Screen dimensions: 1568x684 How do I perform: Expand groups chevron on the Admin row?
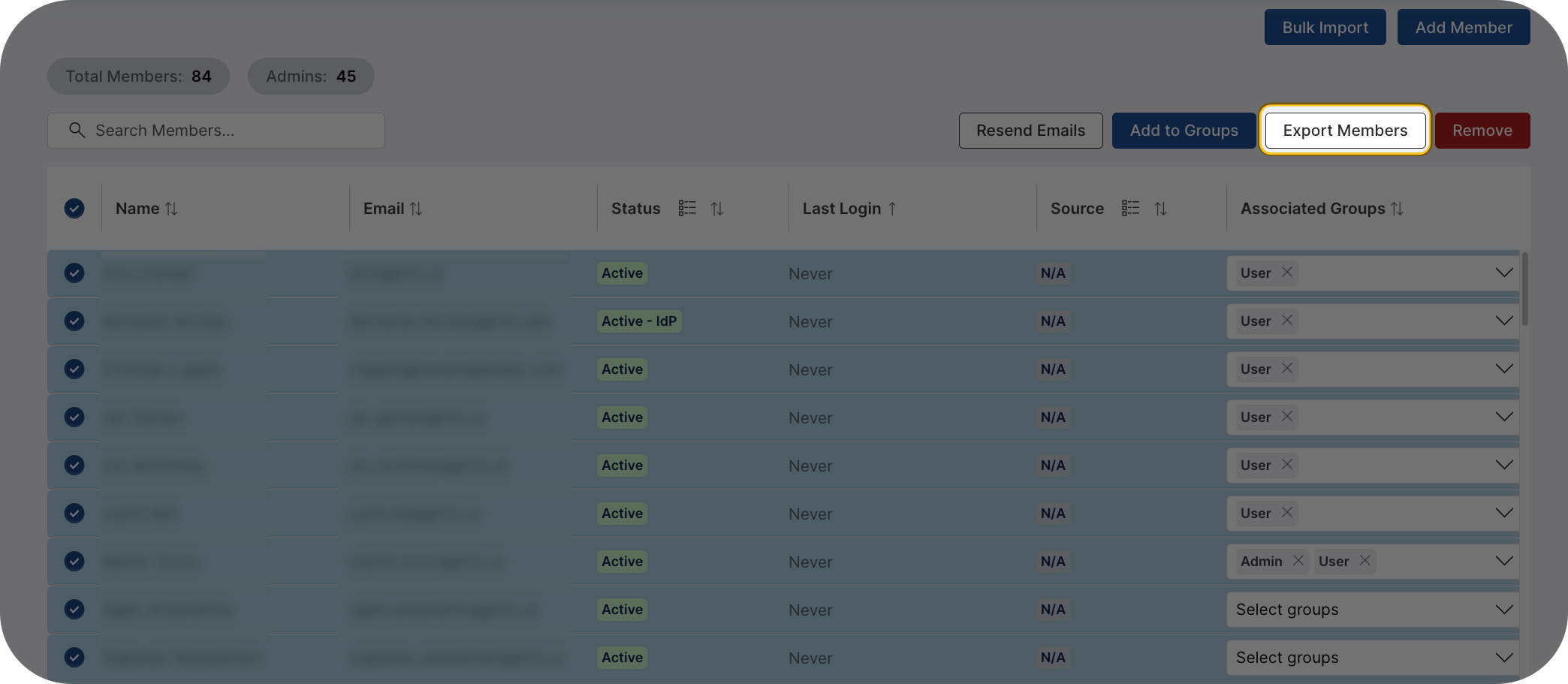click(1504, 561)
